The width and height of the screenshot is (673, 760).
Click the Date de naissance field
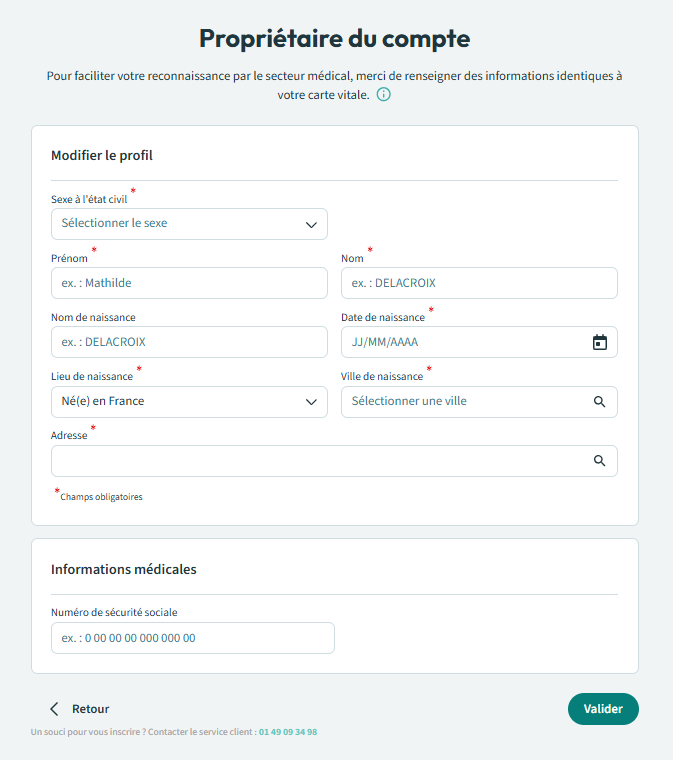pos(465,342)
